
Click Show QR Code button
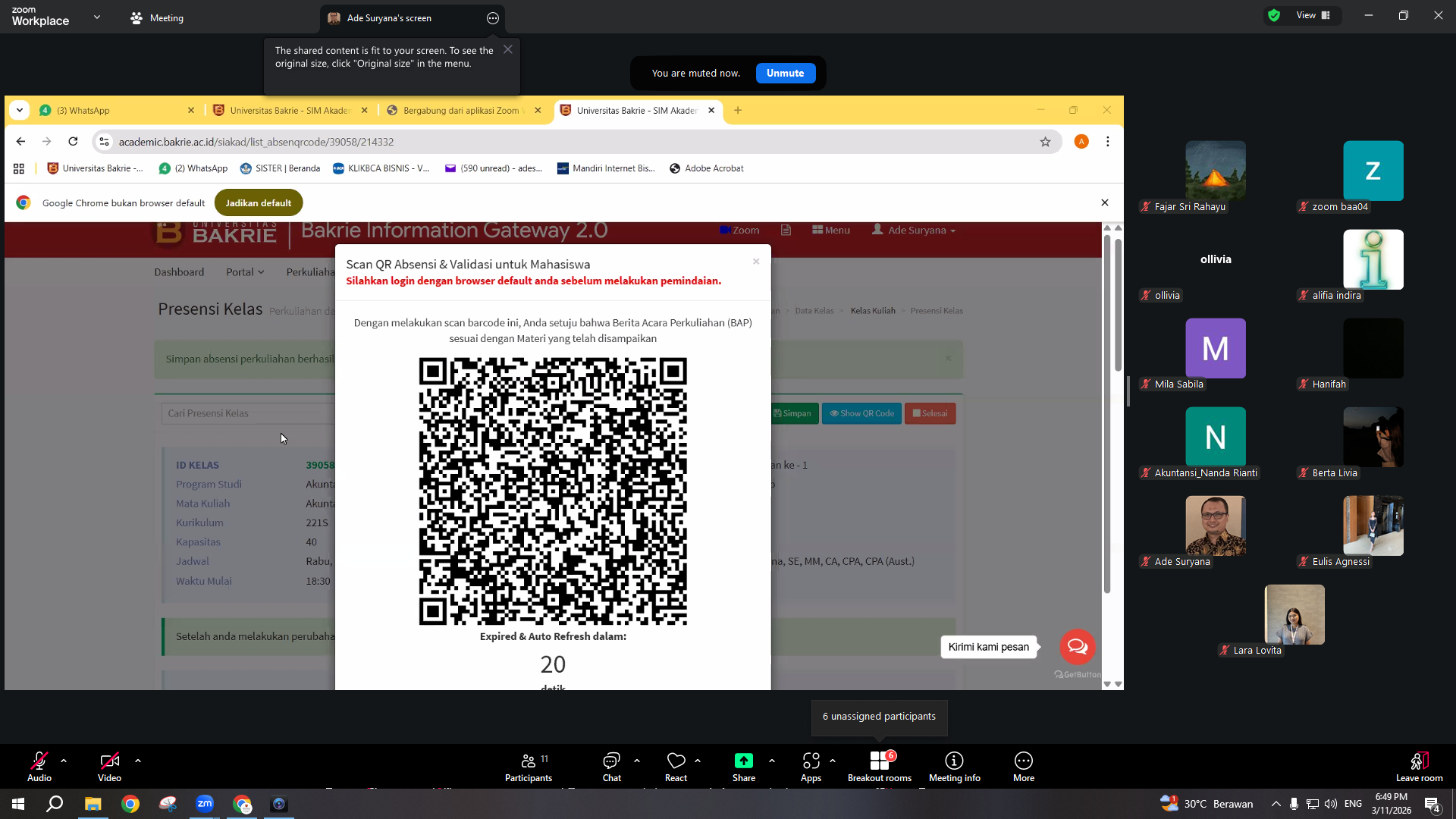(x=861, y=413)
